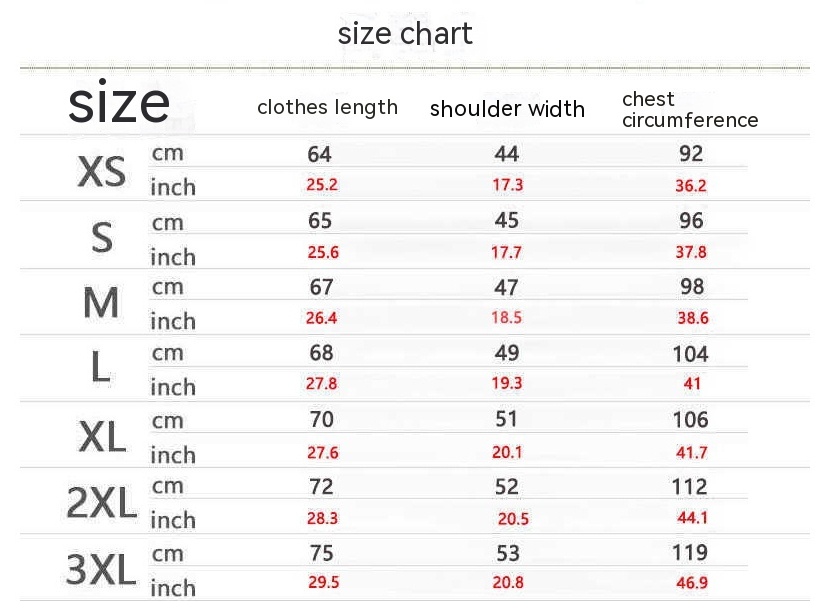Viewport: 822px width, 601px height.
Task: Select the L size label
Action: (101, 369)
